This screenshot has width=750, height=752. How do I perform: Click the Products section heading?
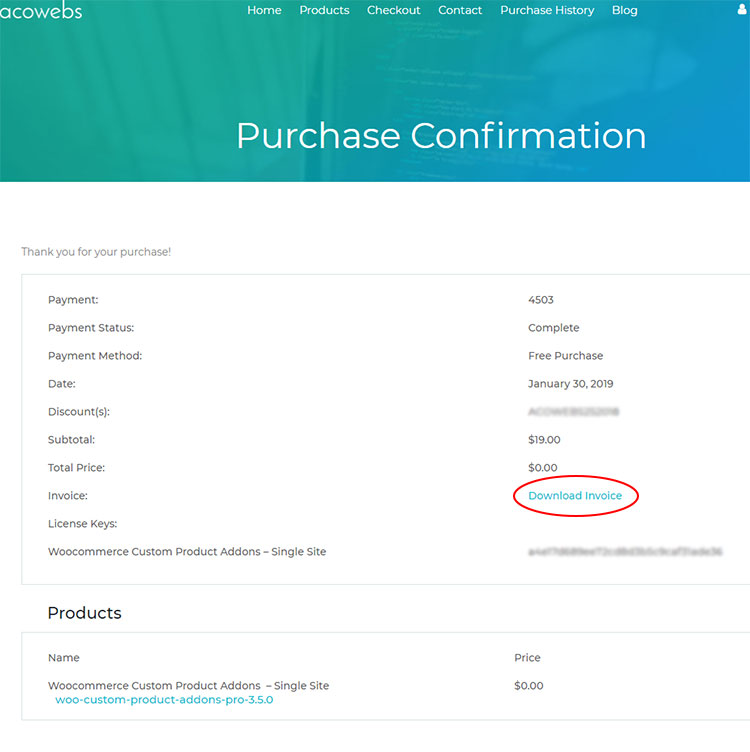click(84, 613)
